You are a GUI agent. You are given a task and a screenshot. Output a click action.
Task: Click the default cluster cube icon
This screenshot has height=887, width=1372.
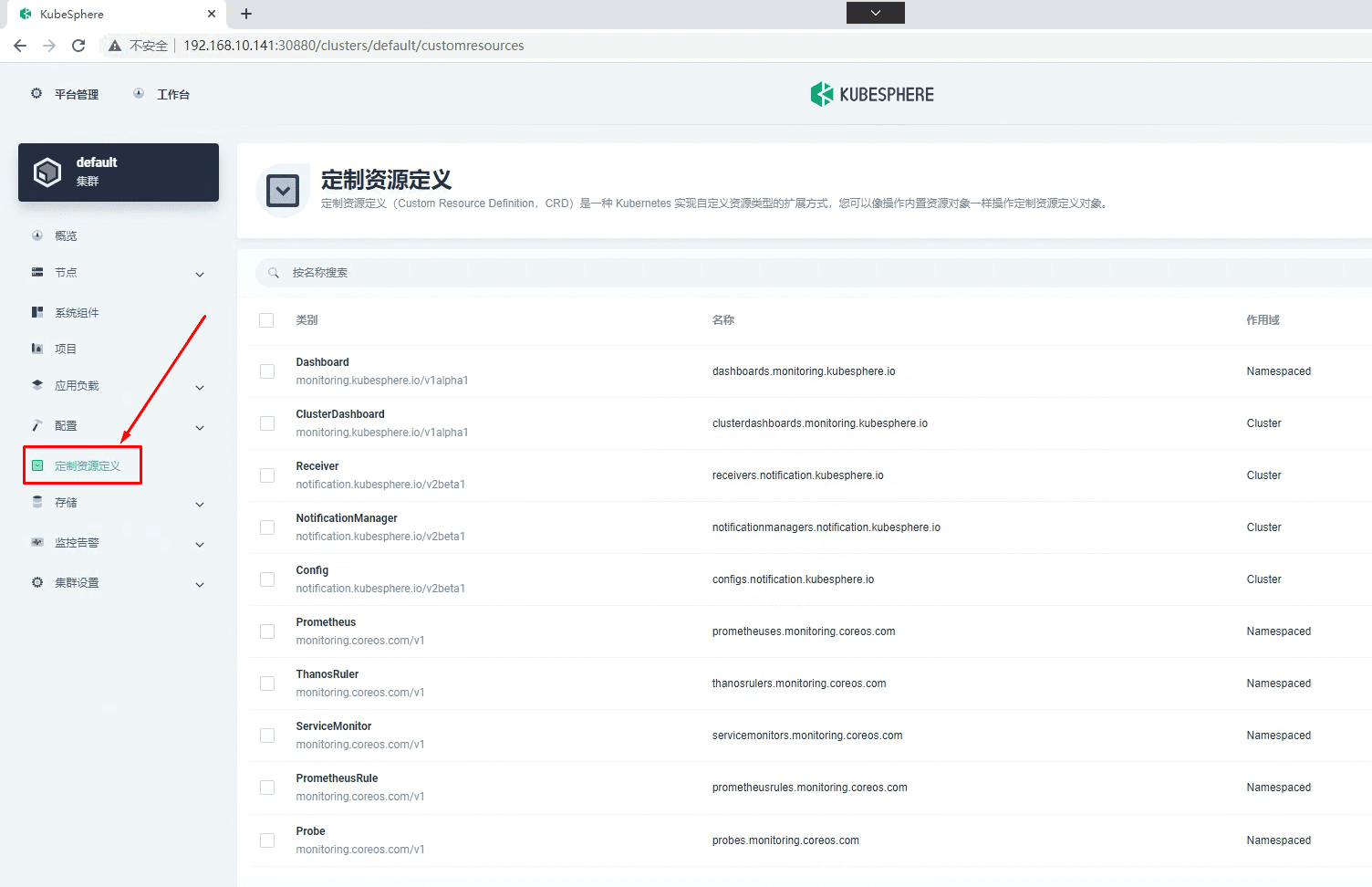point(47,172)
